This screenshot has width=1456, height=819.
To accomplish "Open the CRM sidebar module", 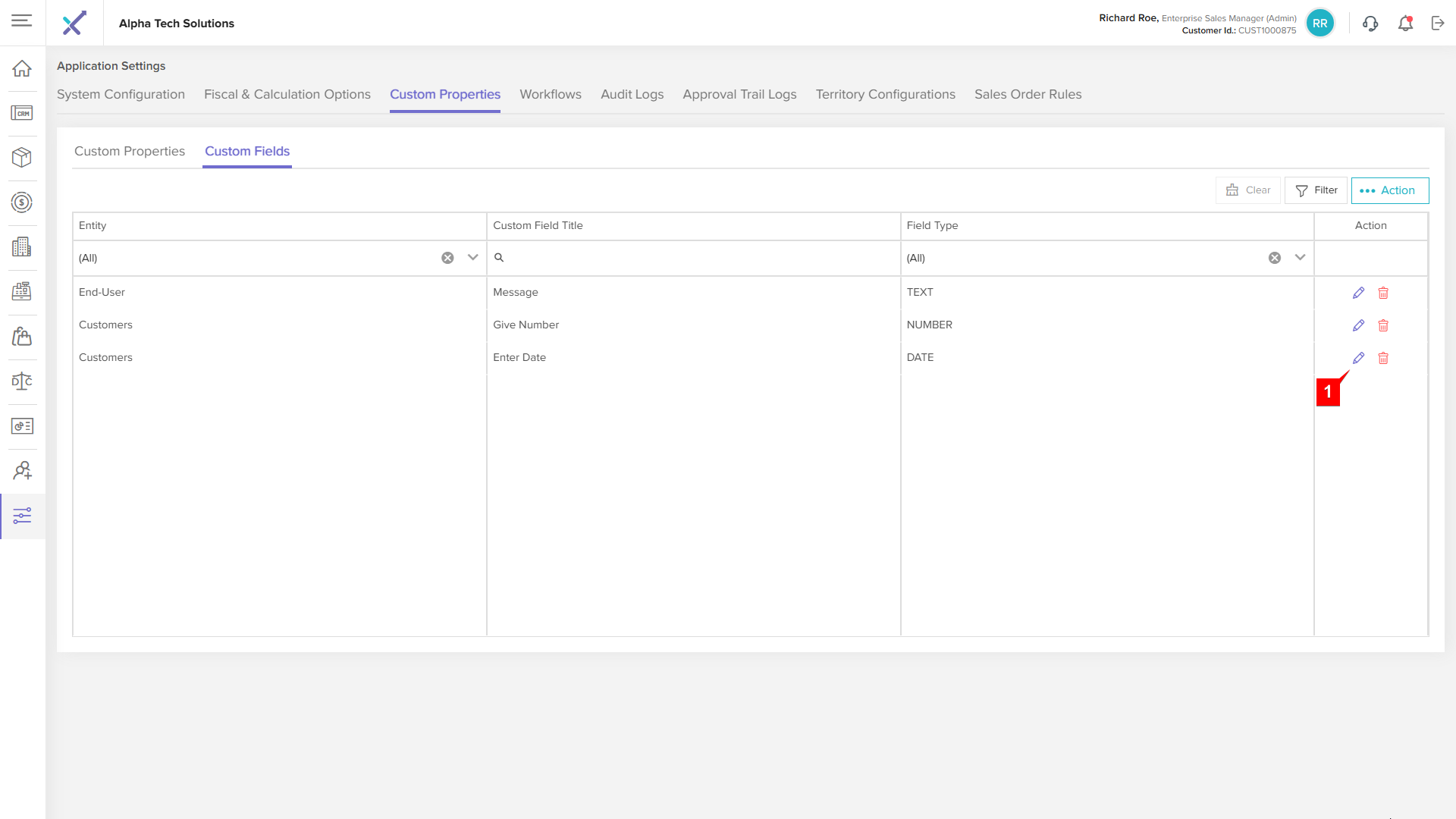I will pos(22,113).
